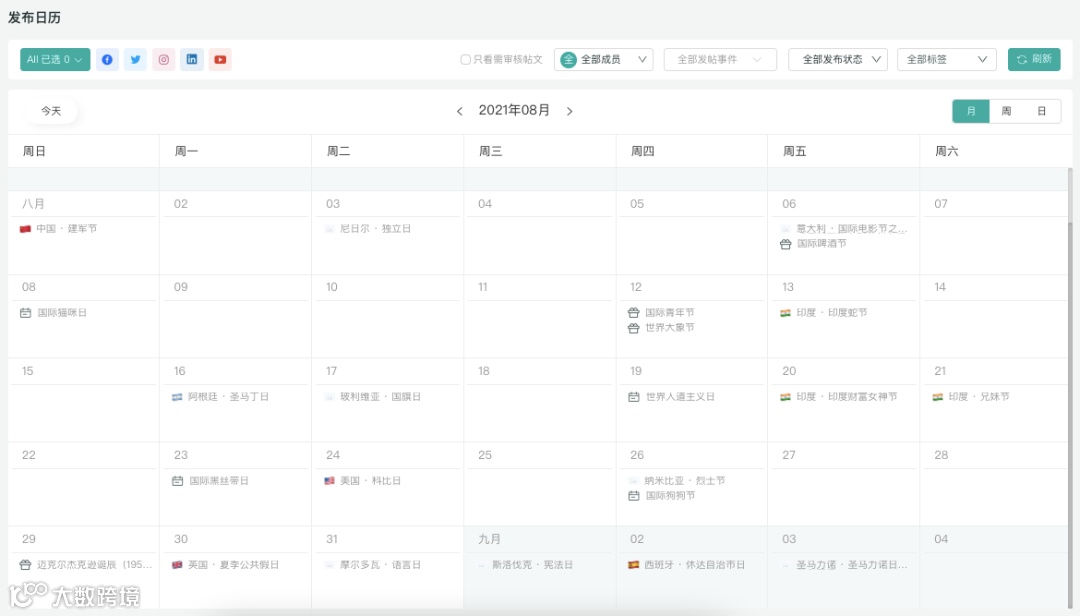1080x616 pixels.
Task: Select date cell 18
Action: 539,400
